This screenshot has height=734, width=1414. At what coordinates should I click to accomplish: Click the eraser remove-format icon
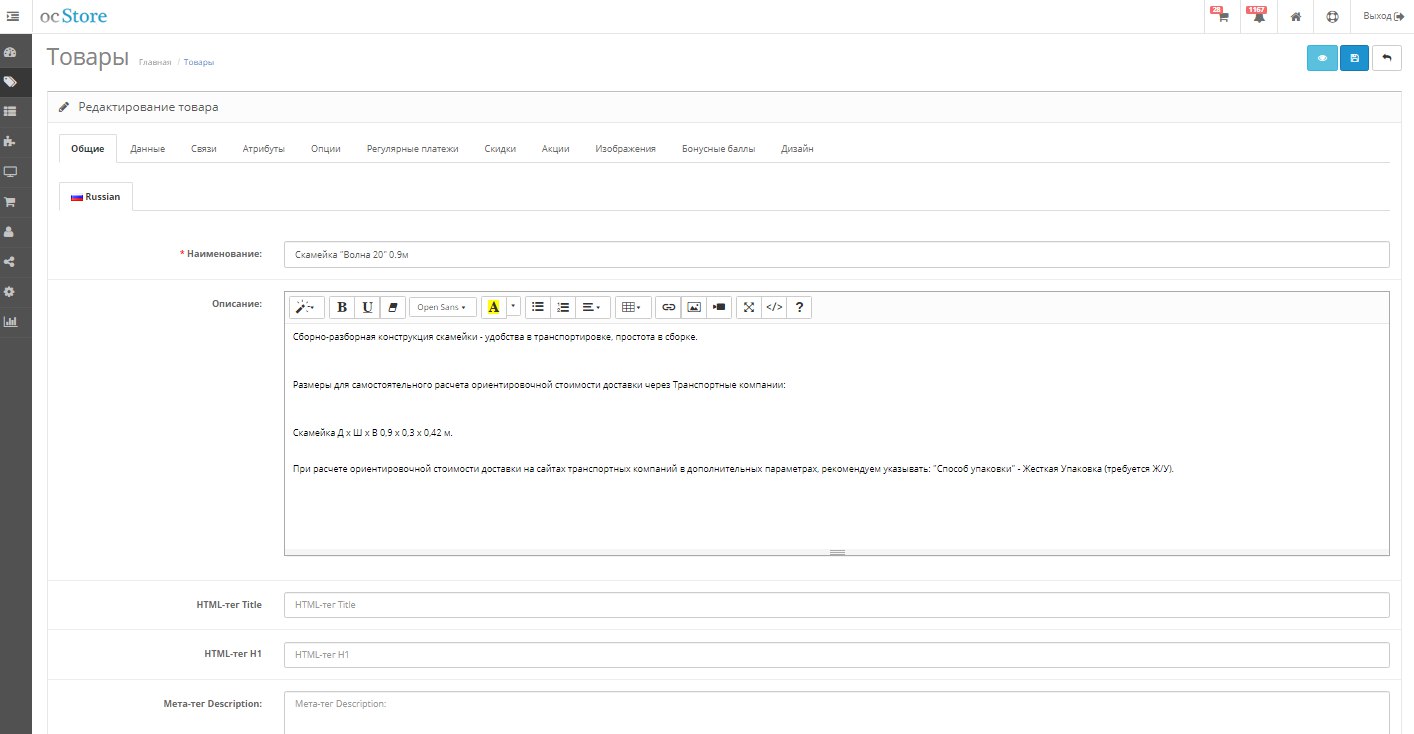tap(393, 307)
